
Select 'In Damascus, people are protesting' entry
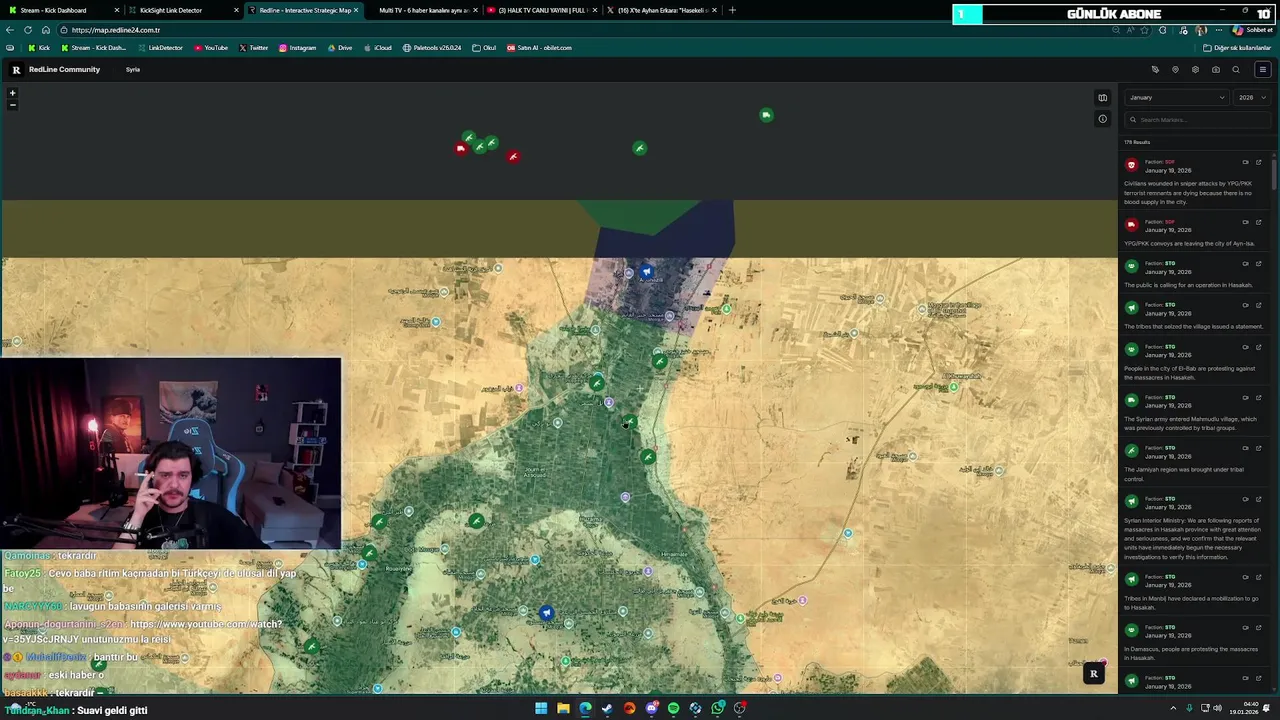pos(1194,642)
